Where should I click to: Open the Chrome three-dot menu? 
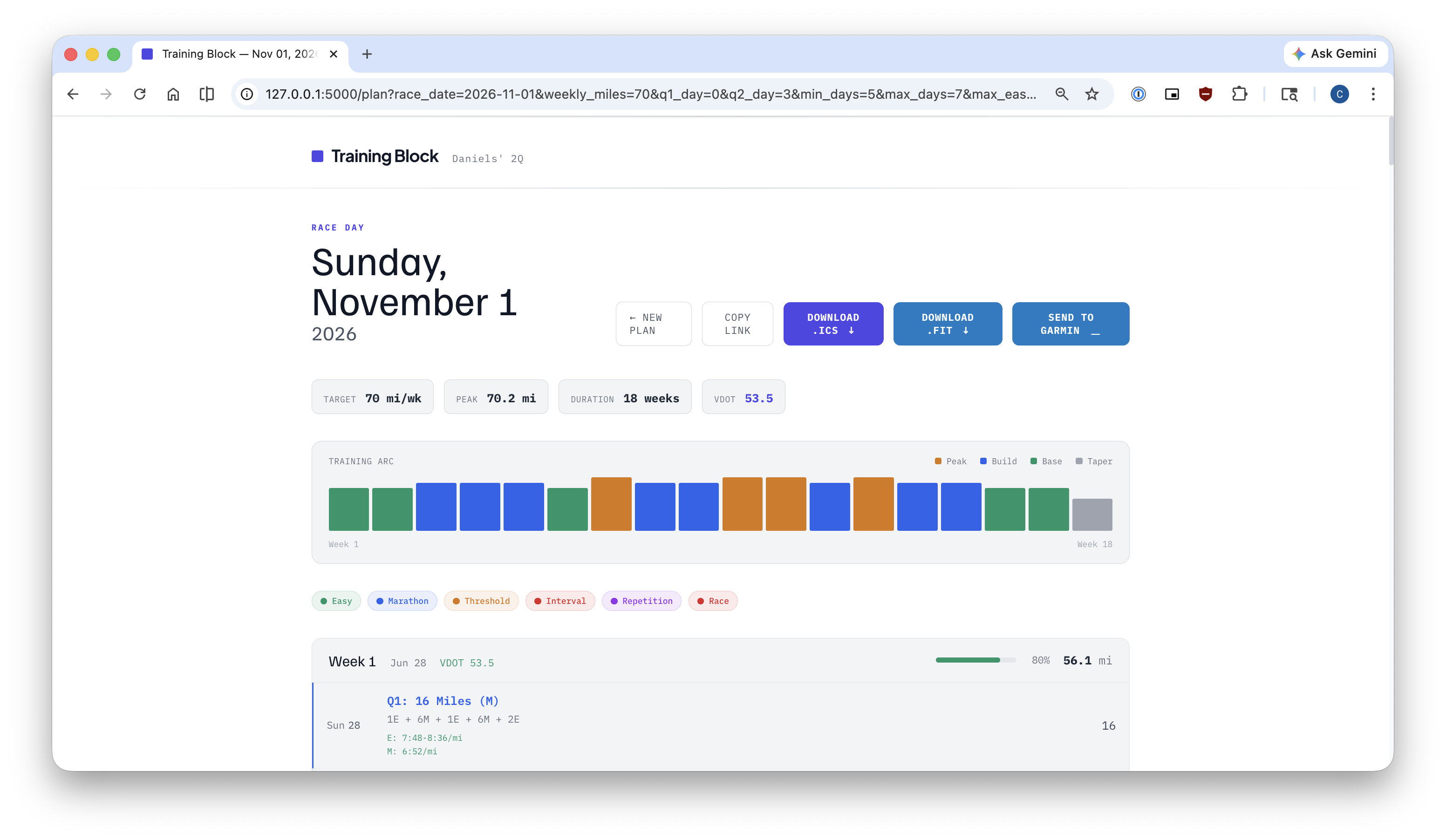click(x=1372, y=94)
